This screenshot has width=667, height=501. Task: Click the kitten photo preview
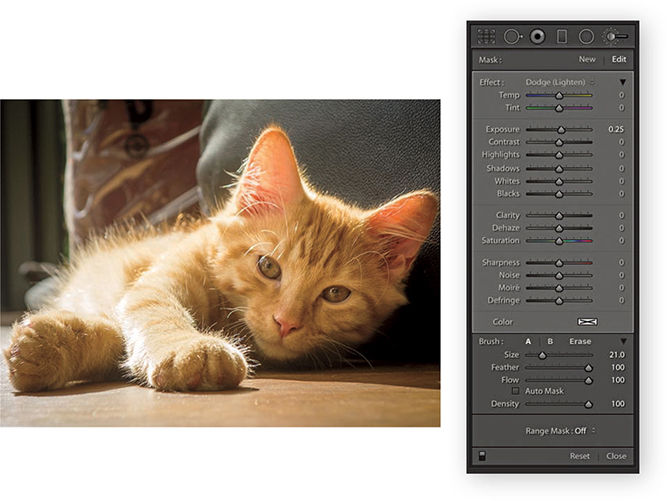pos(220,263)
